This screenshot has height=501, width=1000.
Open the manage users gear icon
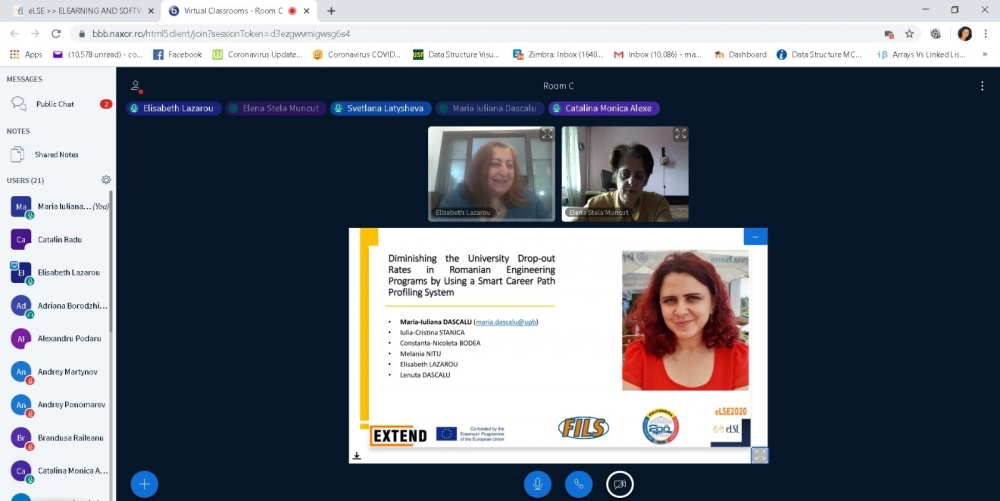tap(106, 180)
